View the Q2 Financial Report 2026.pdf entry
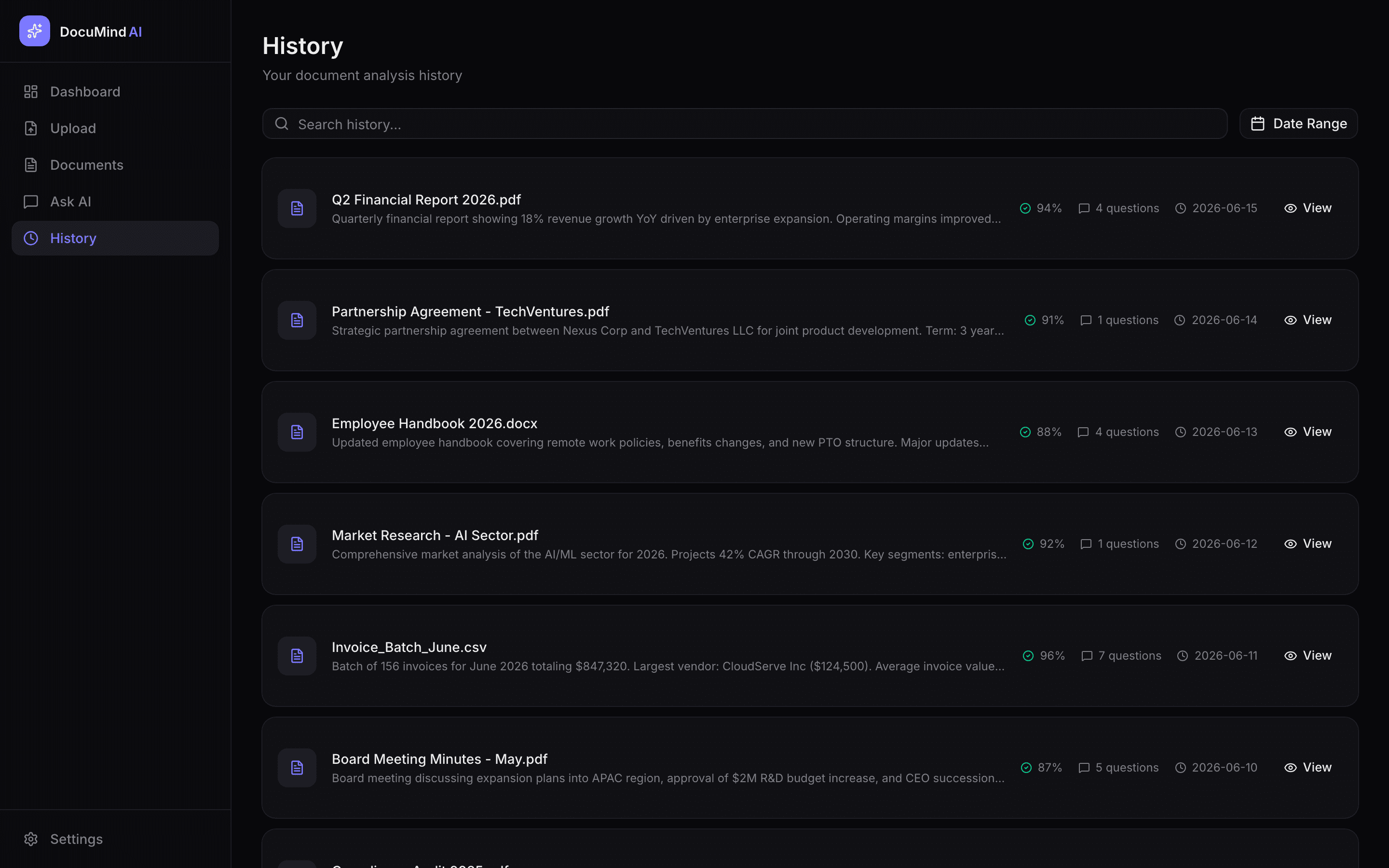The height and width of the screenshot is (868, 1389). [1307, 208]
